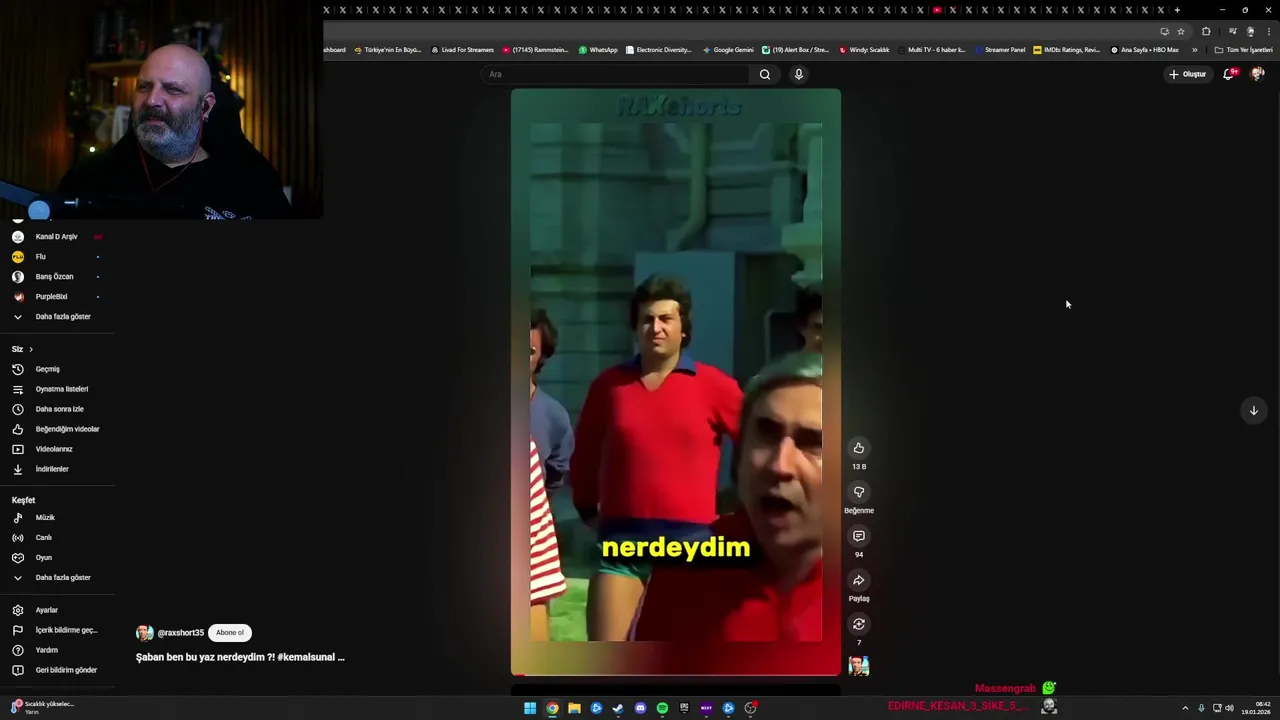Open Chrome from the taskbar

point(552,708)
